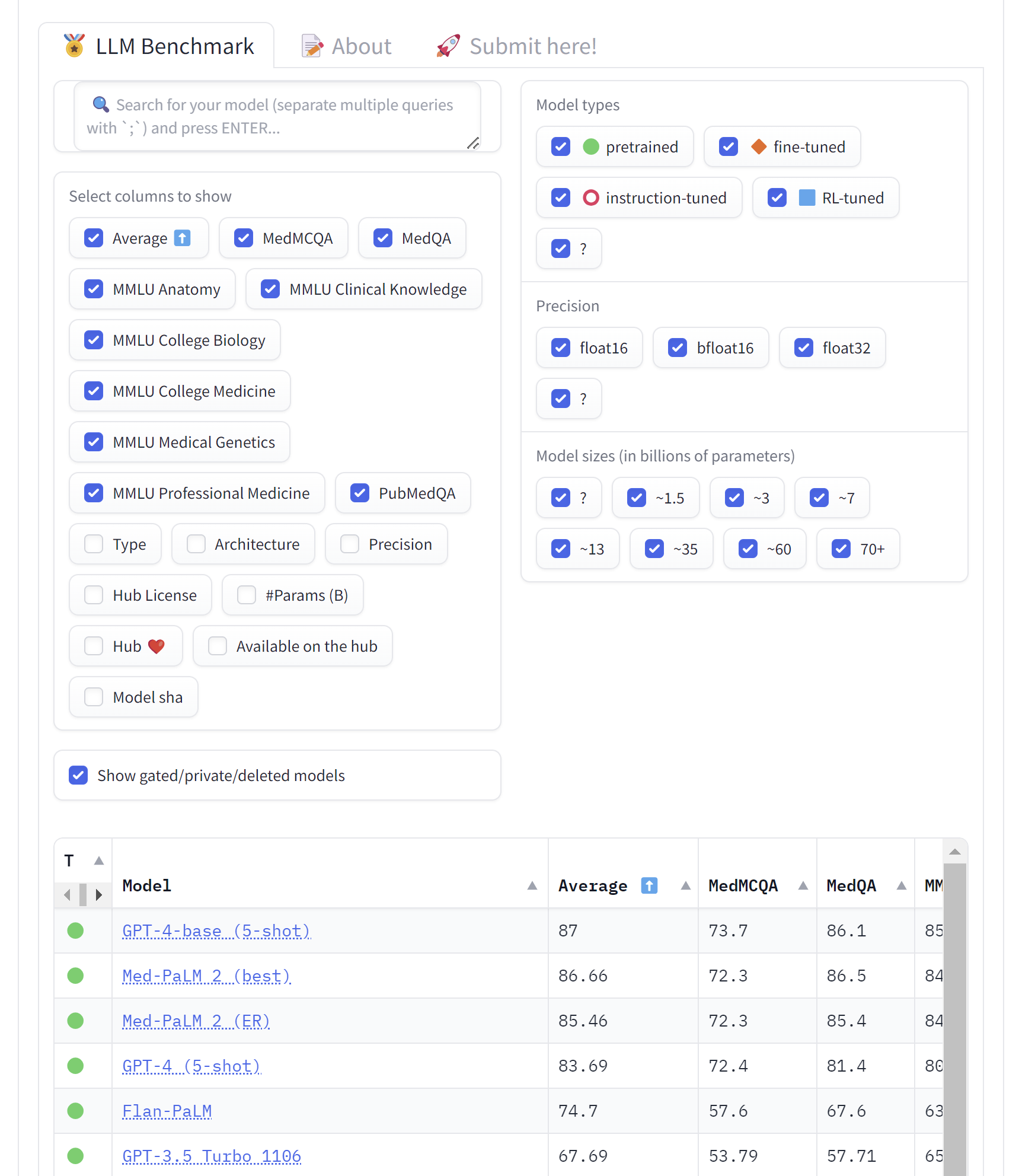
Task: Sort table by T column arrow
Action: [x=99, y=861]
